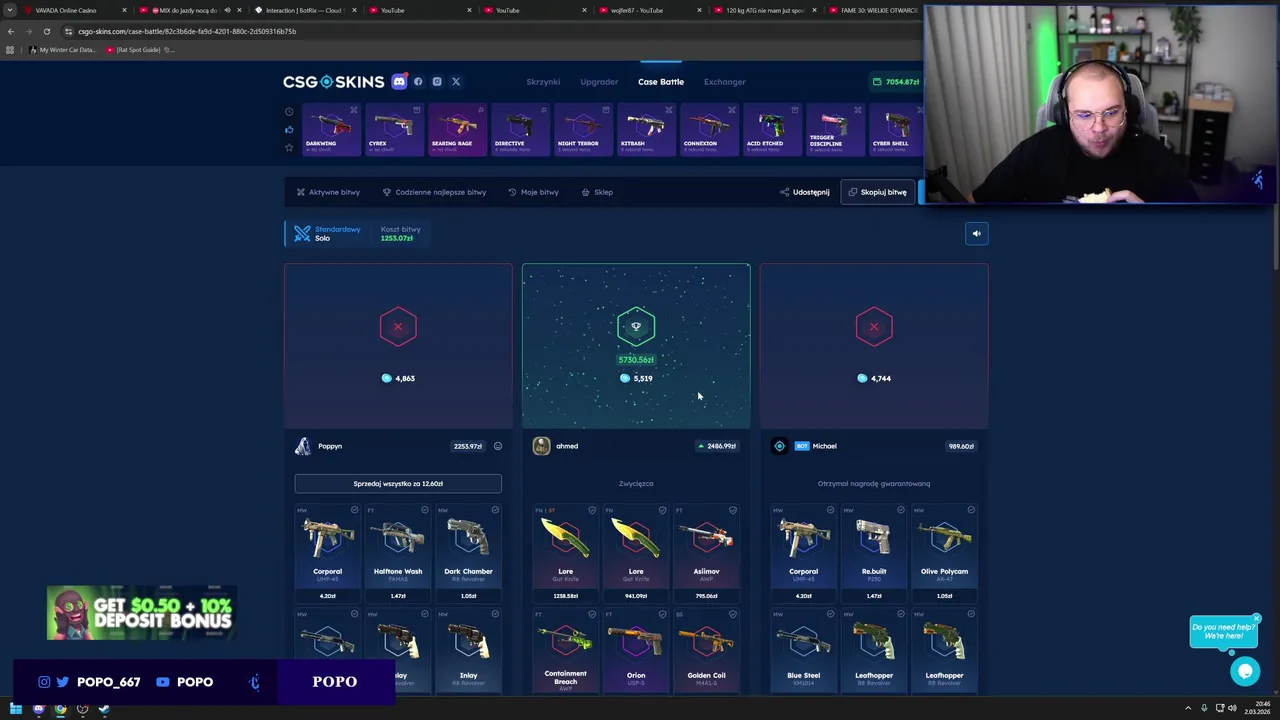1280x720 pixels.
Task: Open the Instagram social icon
Action: click(437, 82)
